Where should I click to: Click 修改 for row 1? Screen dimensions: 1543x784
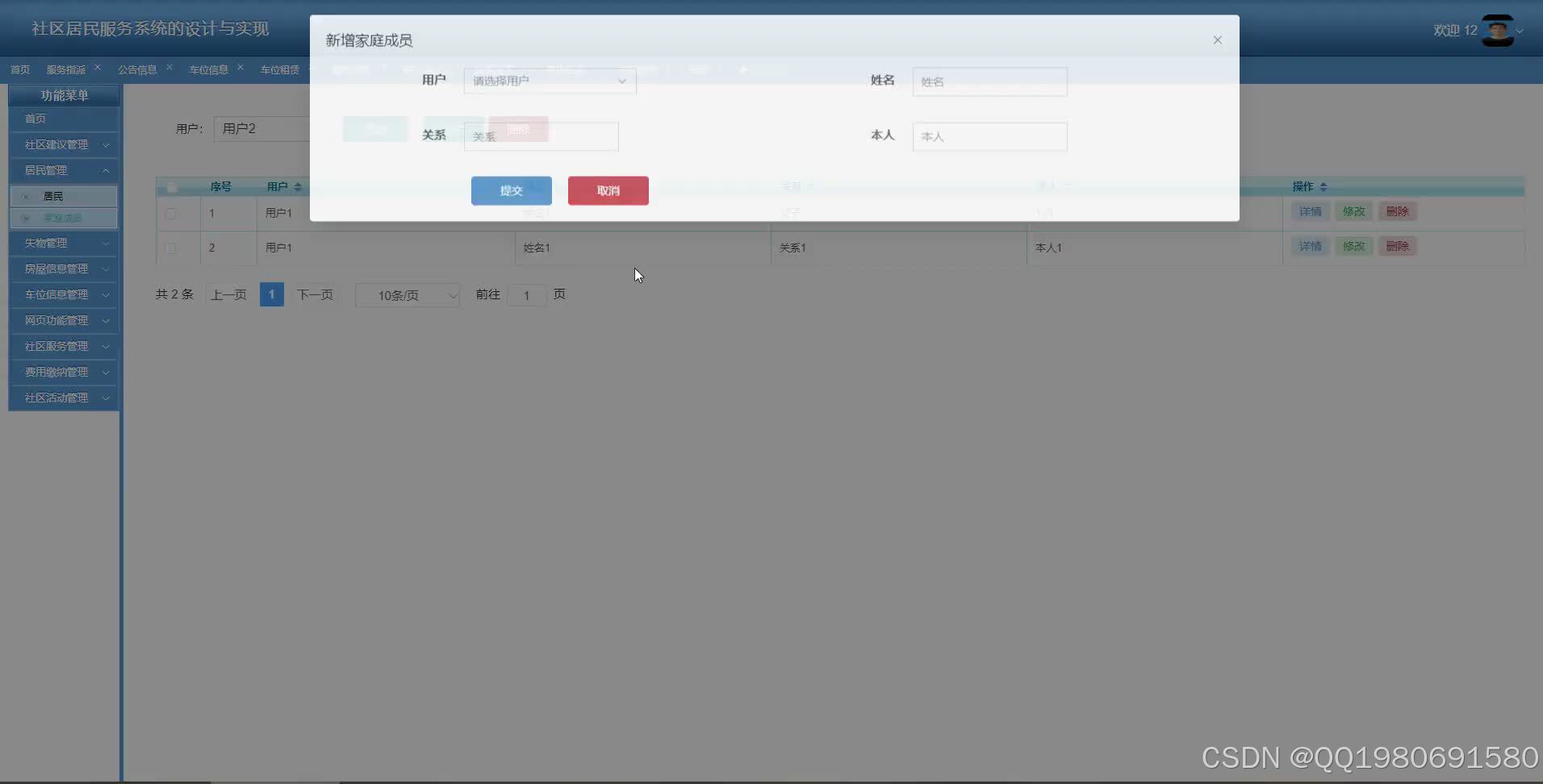(x=1354, y=211)
